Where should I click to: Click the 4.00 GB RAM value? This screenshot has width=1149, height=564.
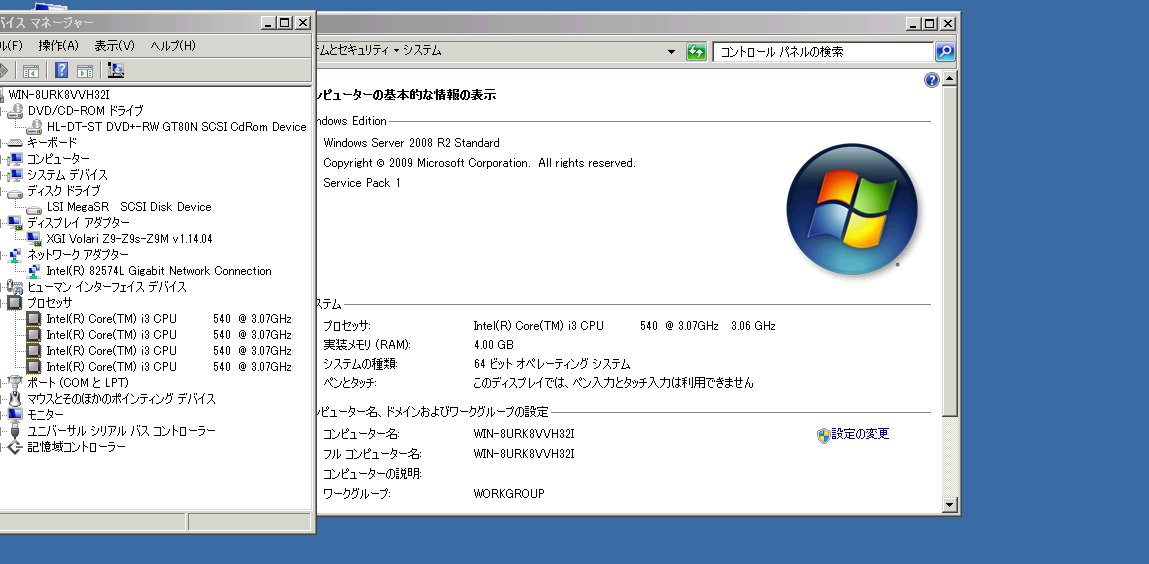click(494, 345)
